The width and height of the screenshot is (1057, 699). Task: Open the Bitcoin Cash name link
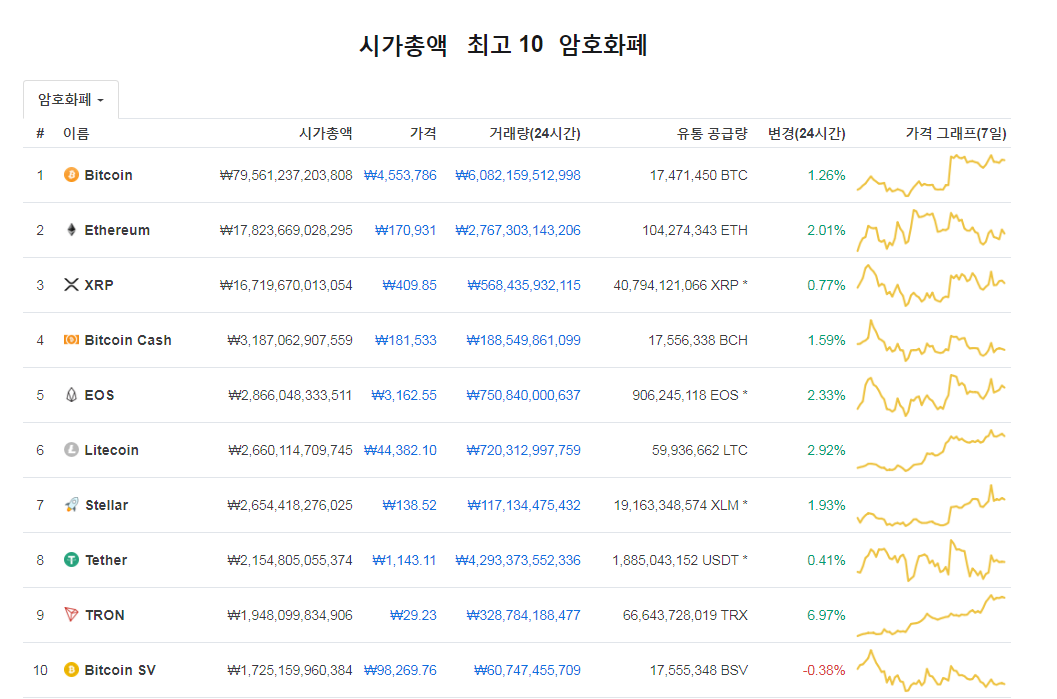click(128, 340)
